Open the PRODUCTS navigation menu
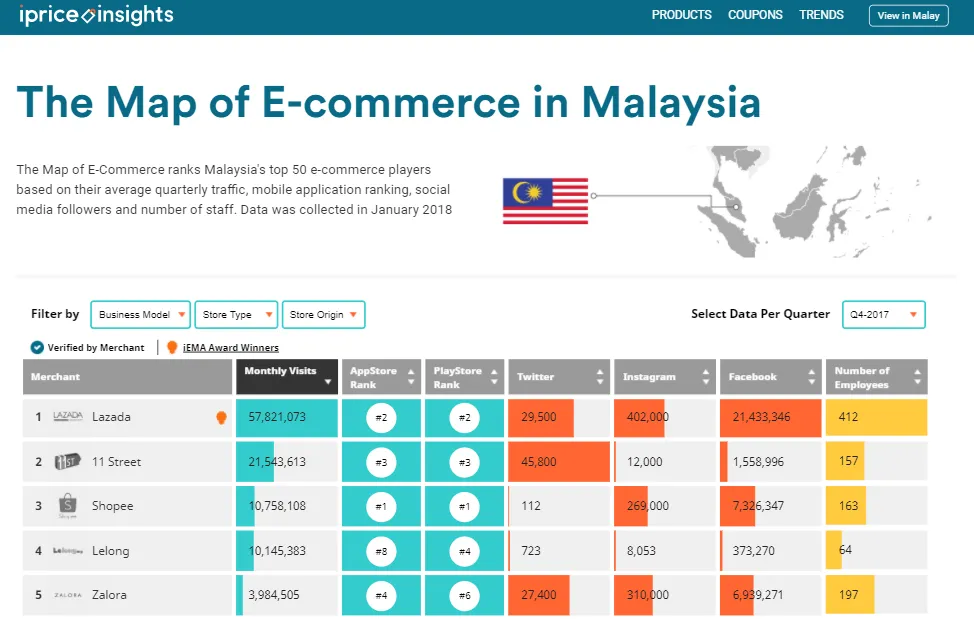The height and width of the screenshot is (619, 974). pyautogui.click(x=681, y=15)
